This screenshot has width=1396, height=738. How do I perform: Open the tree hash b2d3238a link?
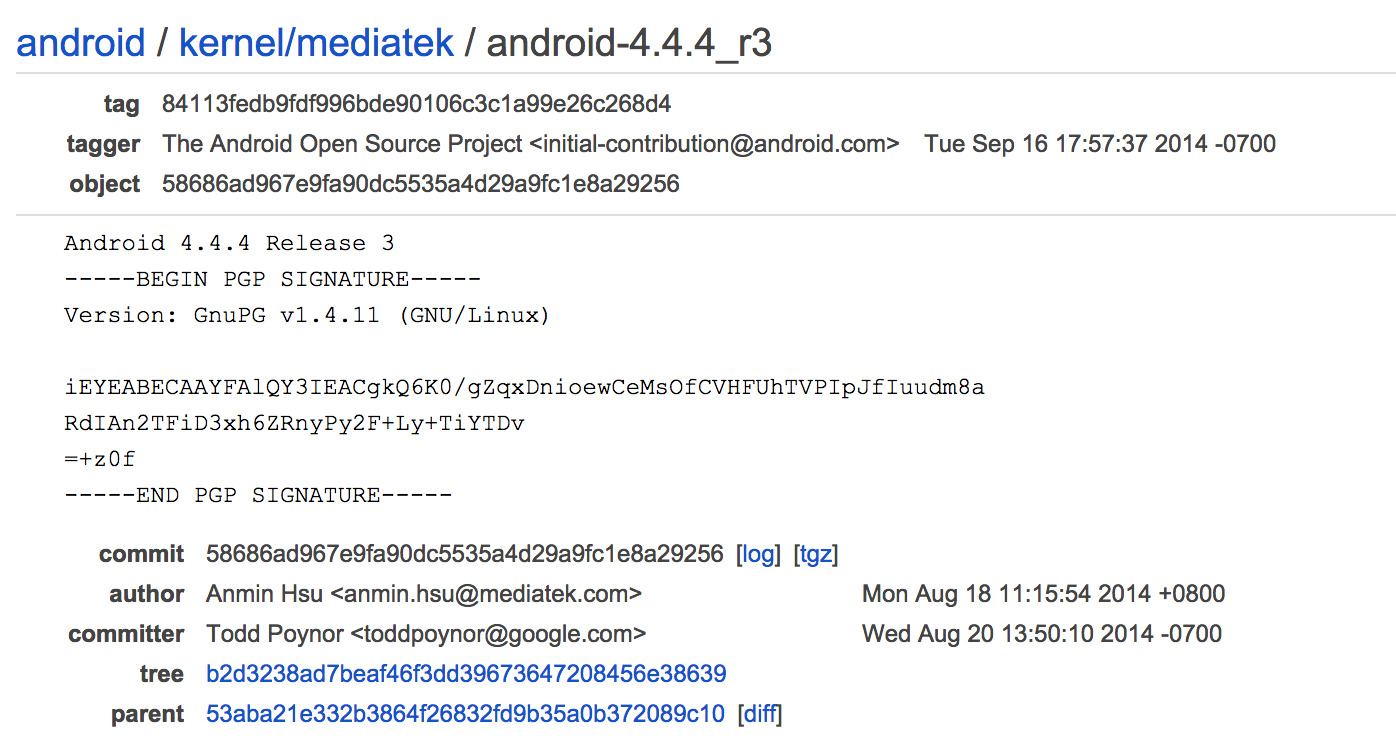pos(466,674)
